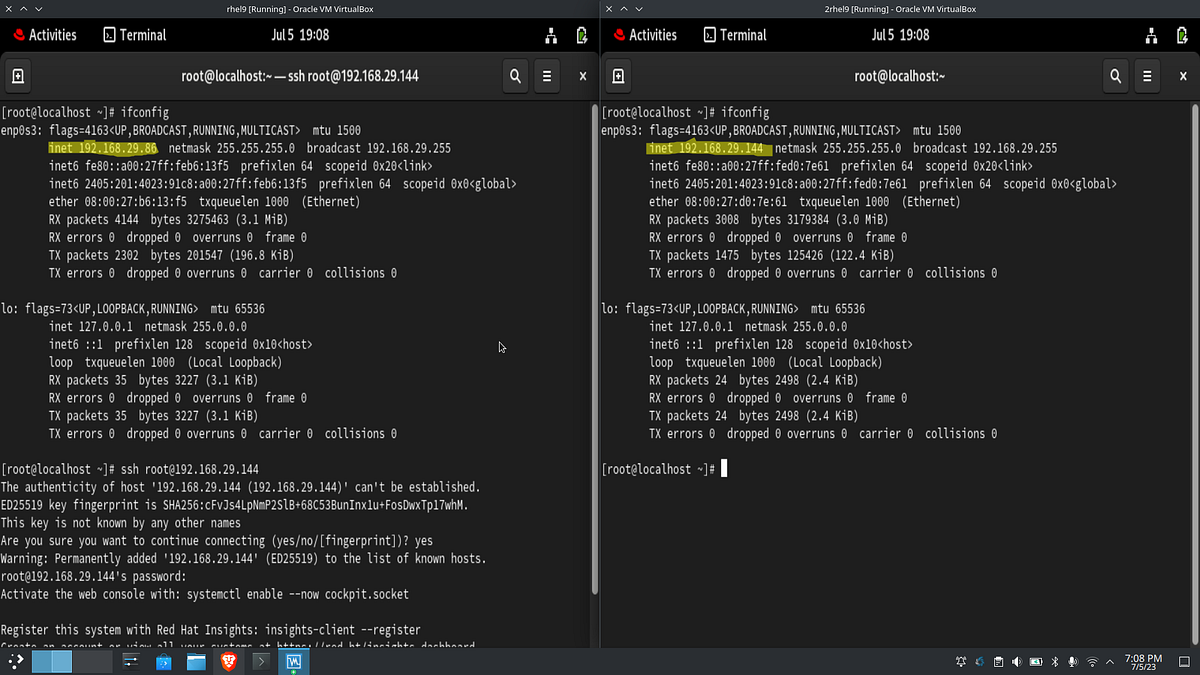Expand hidden tray icons with the chevron
The width and height of the screenshot is (1200, 675).
(1110, 661)
